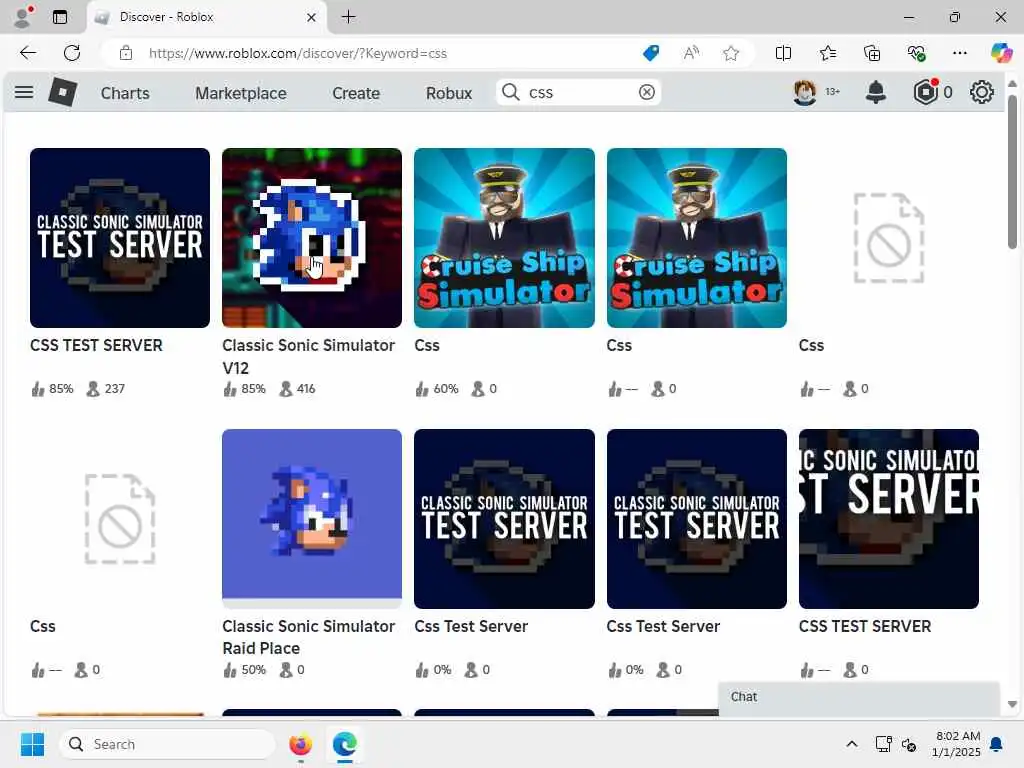Select the Robux nav item
This screenshot has width=1024, height=768.
click(x=449, y=93)
